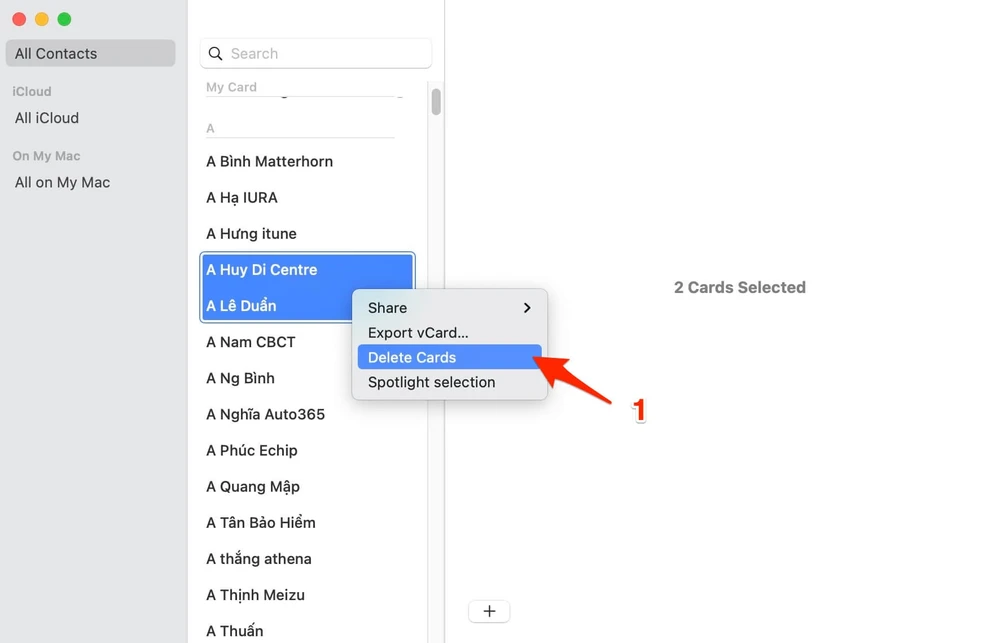Click the magnifying glass search icon
This screenshot has height=643, width=1000.
(216, 54)
